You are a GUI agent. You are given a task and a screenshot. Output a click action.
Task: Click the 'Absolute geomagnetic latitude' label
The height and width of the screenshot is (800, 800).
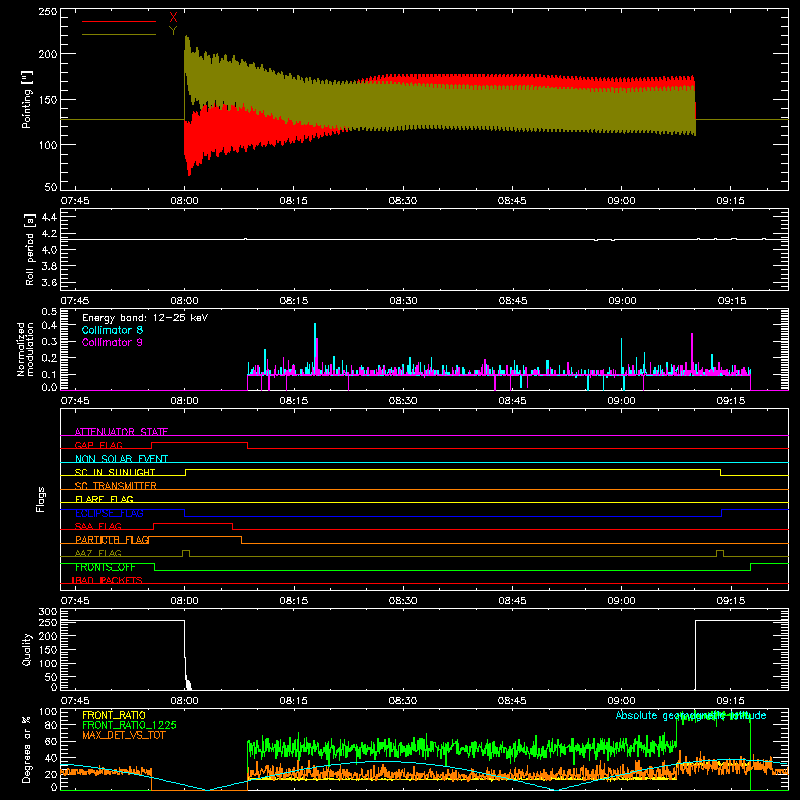pos(691,715)
